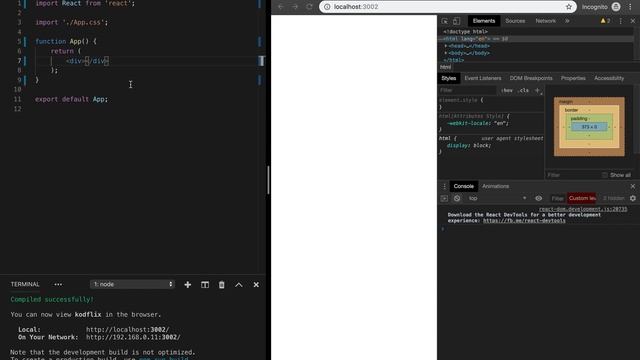Click the create live expression eye icon

tap(538, 198)
